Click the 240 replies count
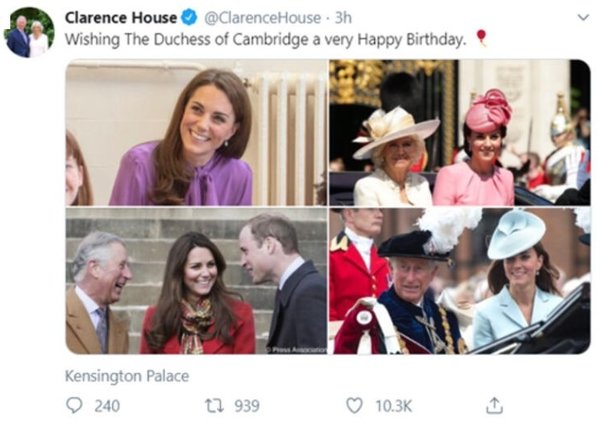The image size is (600, 426). 106,405
